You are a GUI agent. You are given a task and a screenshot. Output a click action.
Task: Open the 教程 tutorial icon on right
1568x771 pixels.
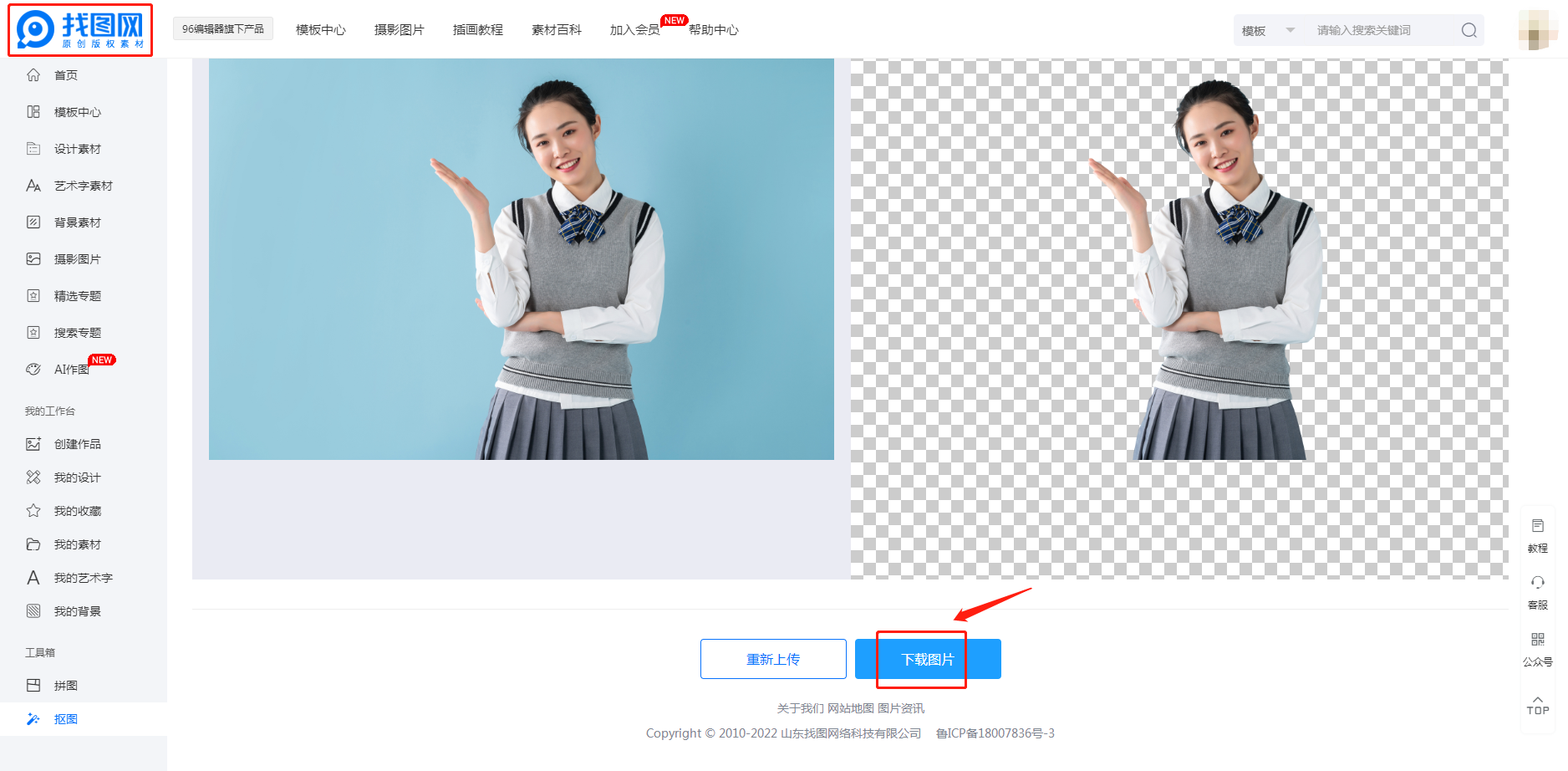pos(1538,526)
